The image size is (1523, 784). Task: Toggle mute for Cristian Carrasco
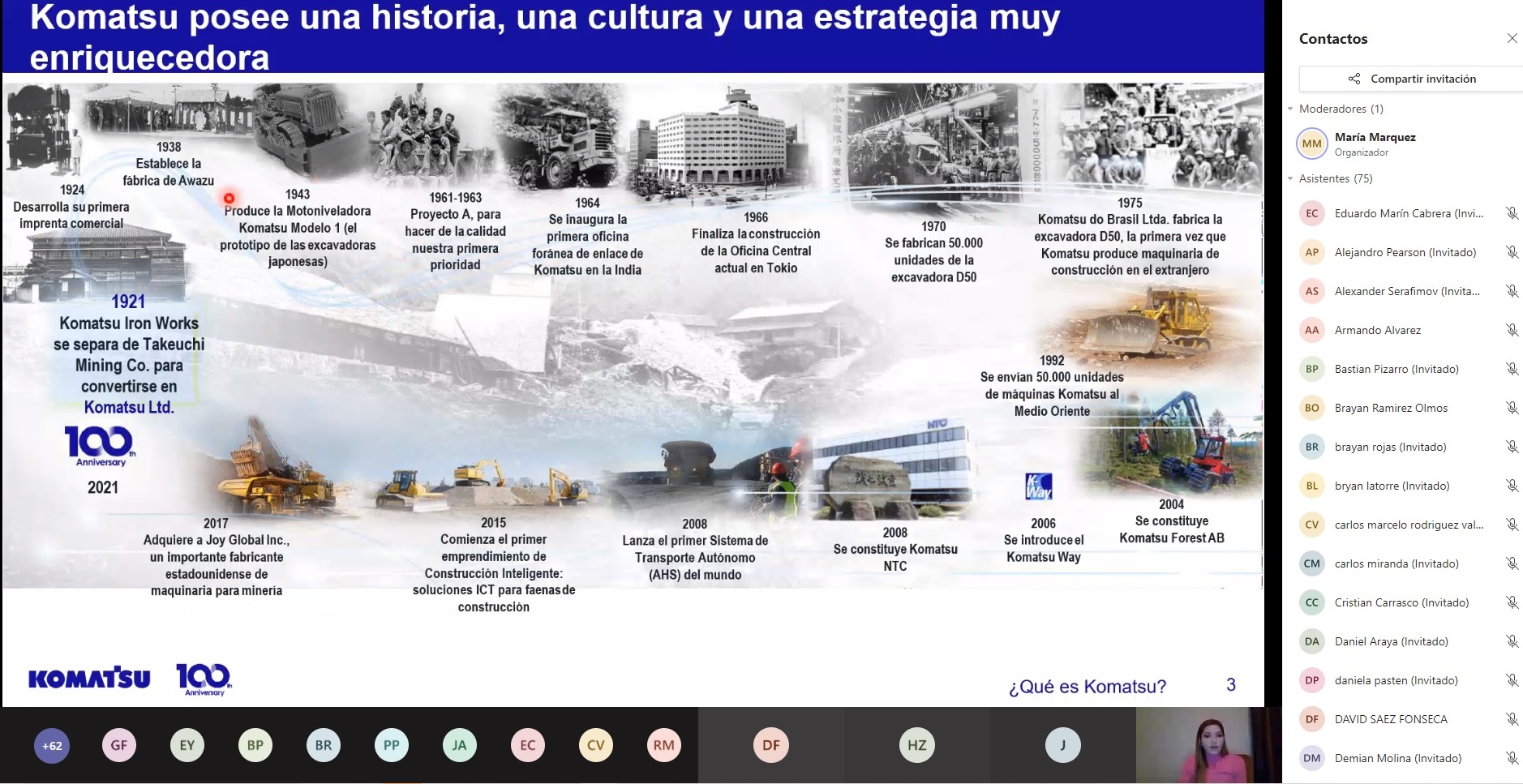click(x=1512, y=602)
